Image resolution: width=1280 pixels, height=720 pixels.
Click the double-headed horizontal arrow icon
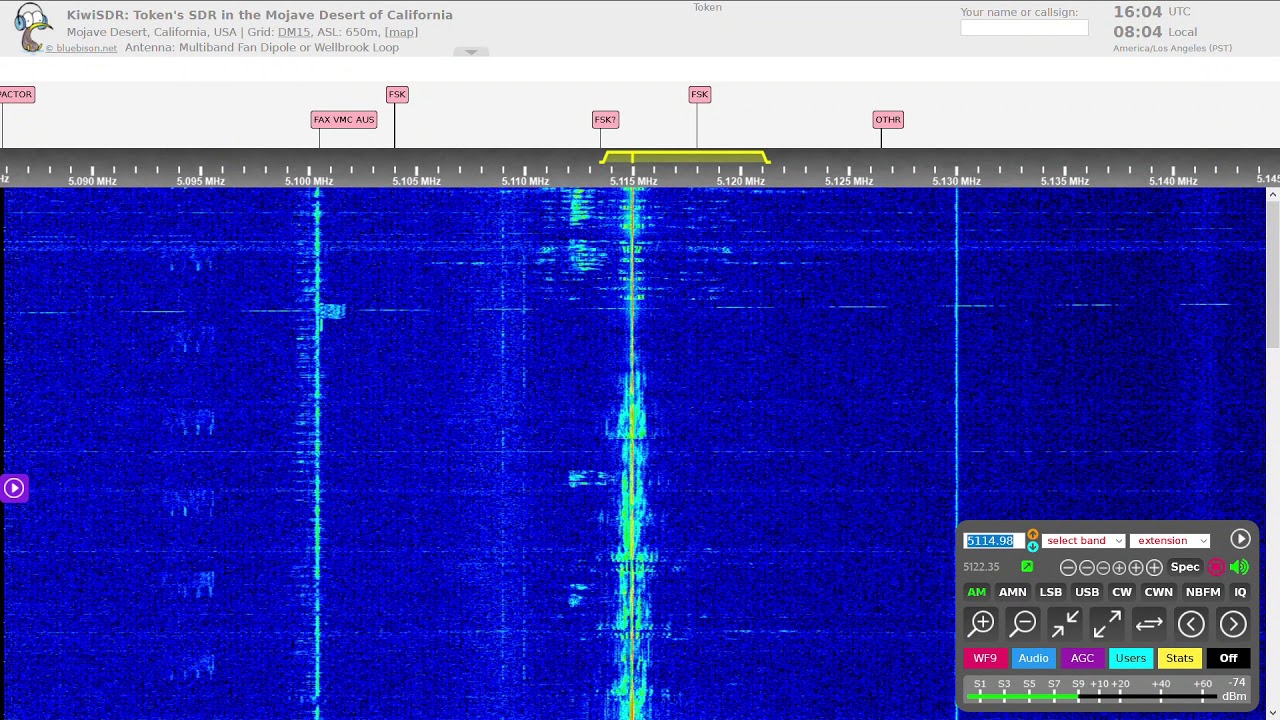pos(1149,624)
